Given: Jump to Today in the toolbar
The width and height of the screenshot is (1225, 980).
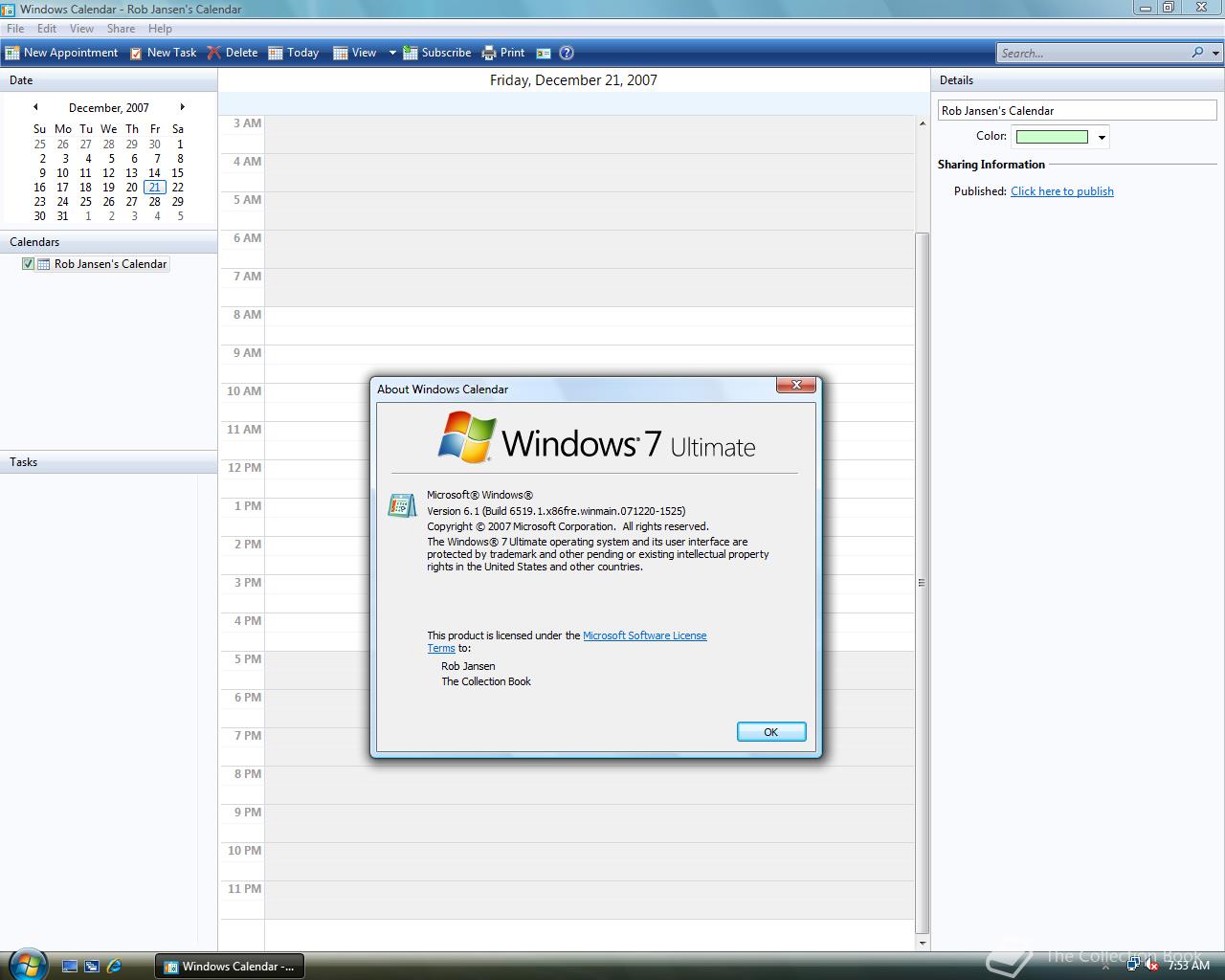Looking at the screenshot, I should point(294,53).
